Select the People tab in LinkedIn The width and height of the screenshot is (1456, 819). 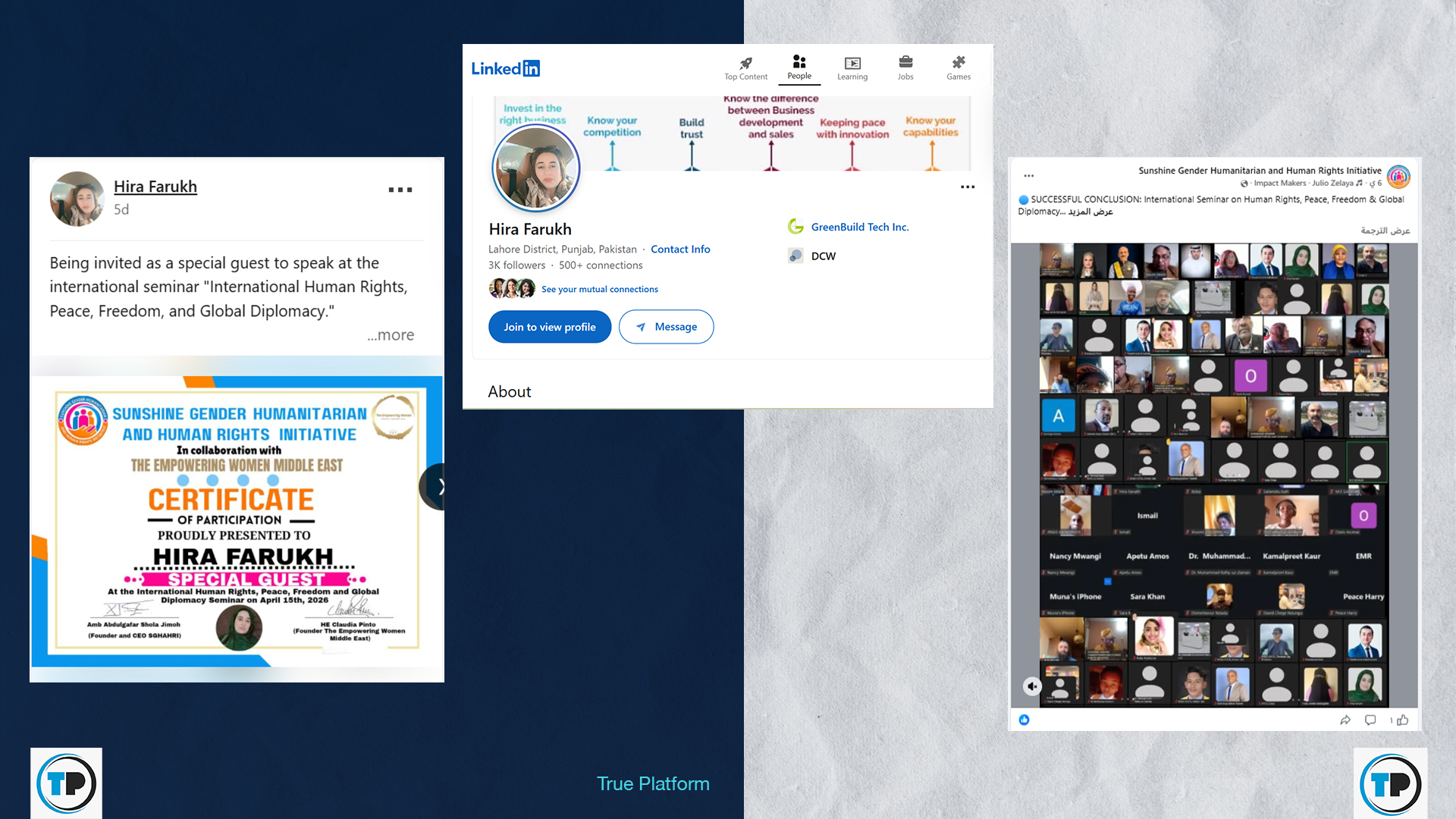[799, 66]
